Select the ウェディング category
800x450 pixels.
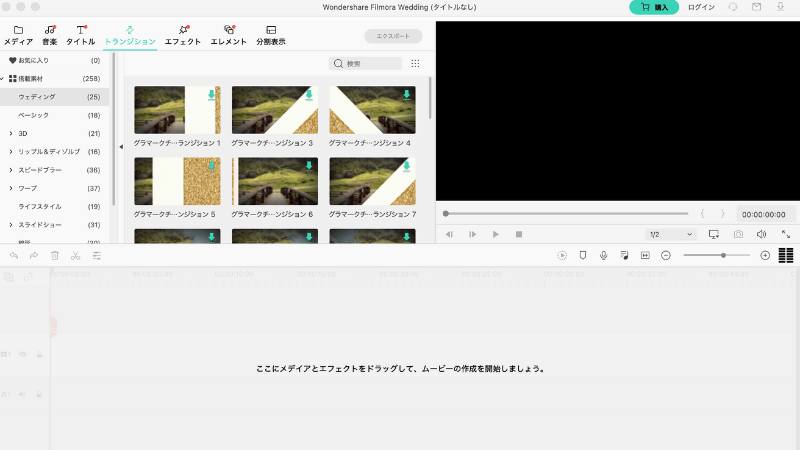pos(54,97)
